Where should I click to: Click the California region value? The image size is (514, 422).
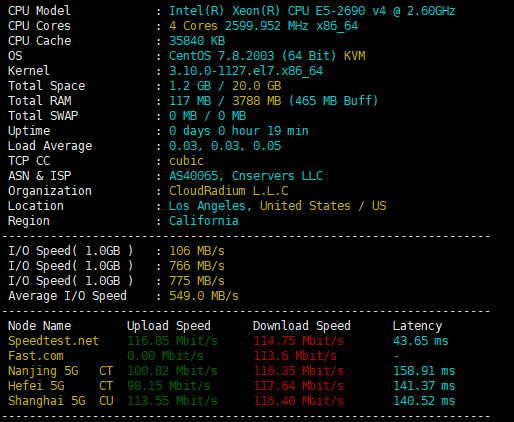tap(204, 221)
